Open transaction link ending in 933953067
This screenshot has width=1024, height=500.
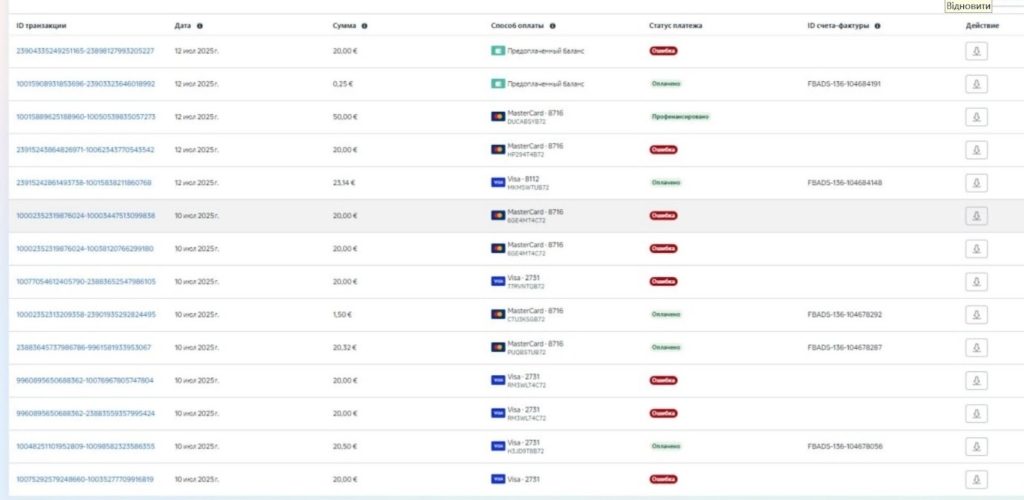(84, 347)
